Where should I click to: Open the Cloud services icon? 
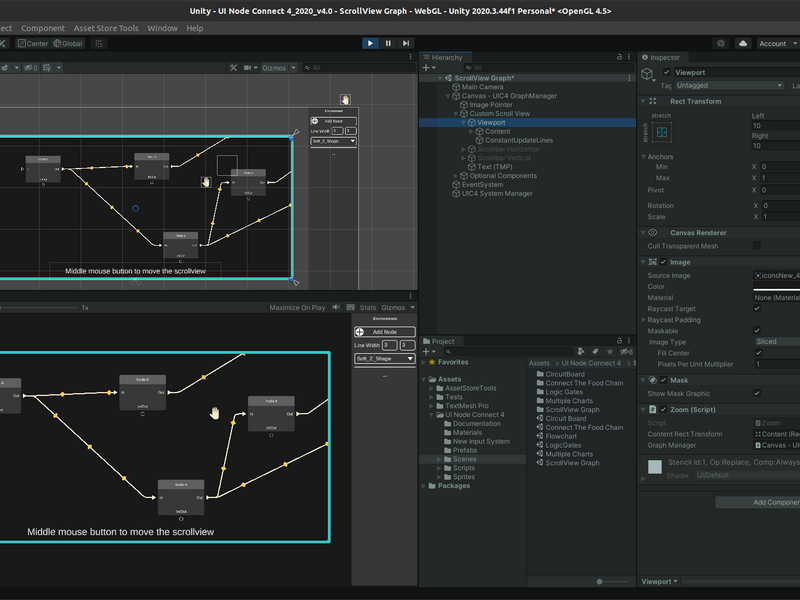[x=743, y=43]
